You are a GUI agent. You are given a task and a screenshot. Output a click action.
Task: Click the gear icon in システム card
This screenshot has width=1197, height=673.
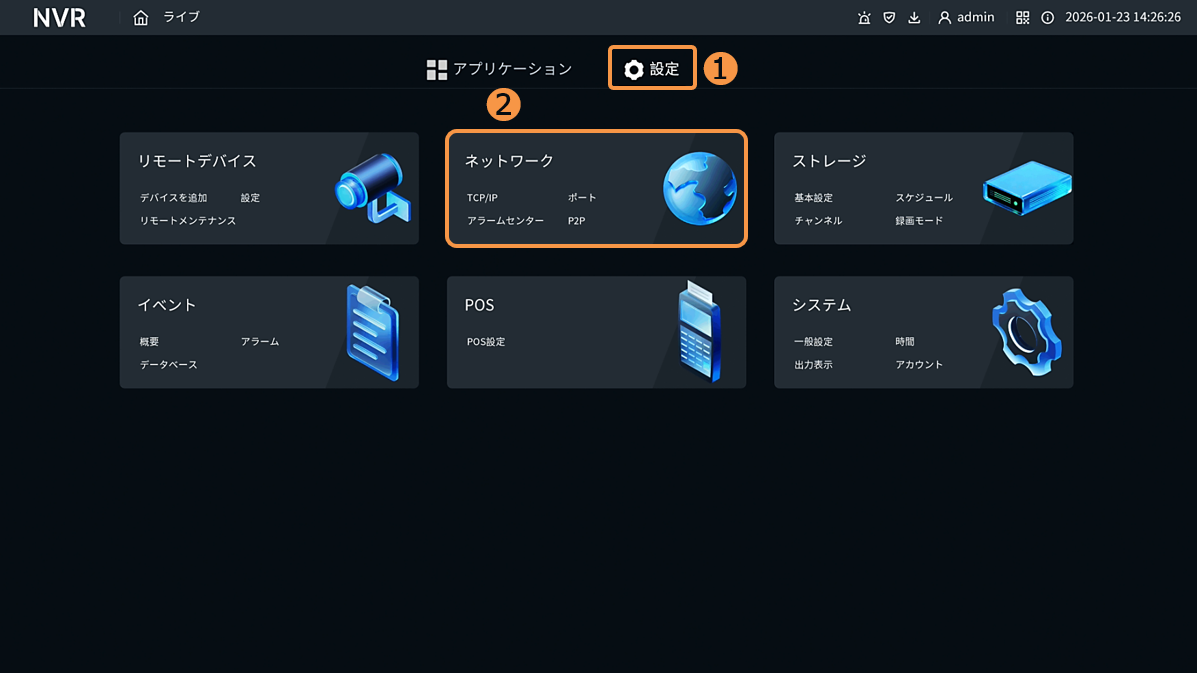pos(1026,333)
